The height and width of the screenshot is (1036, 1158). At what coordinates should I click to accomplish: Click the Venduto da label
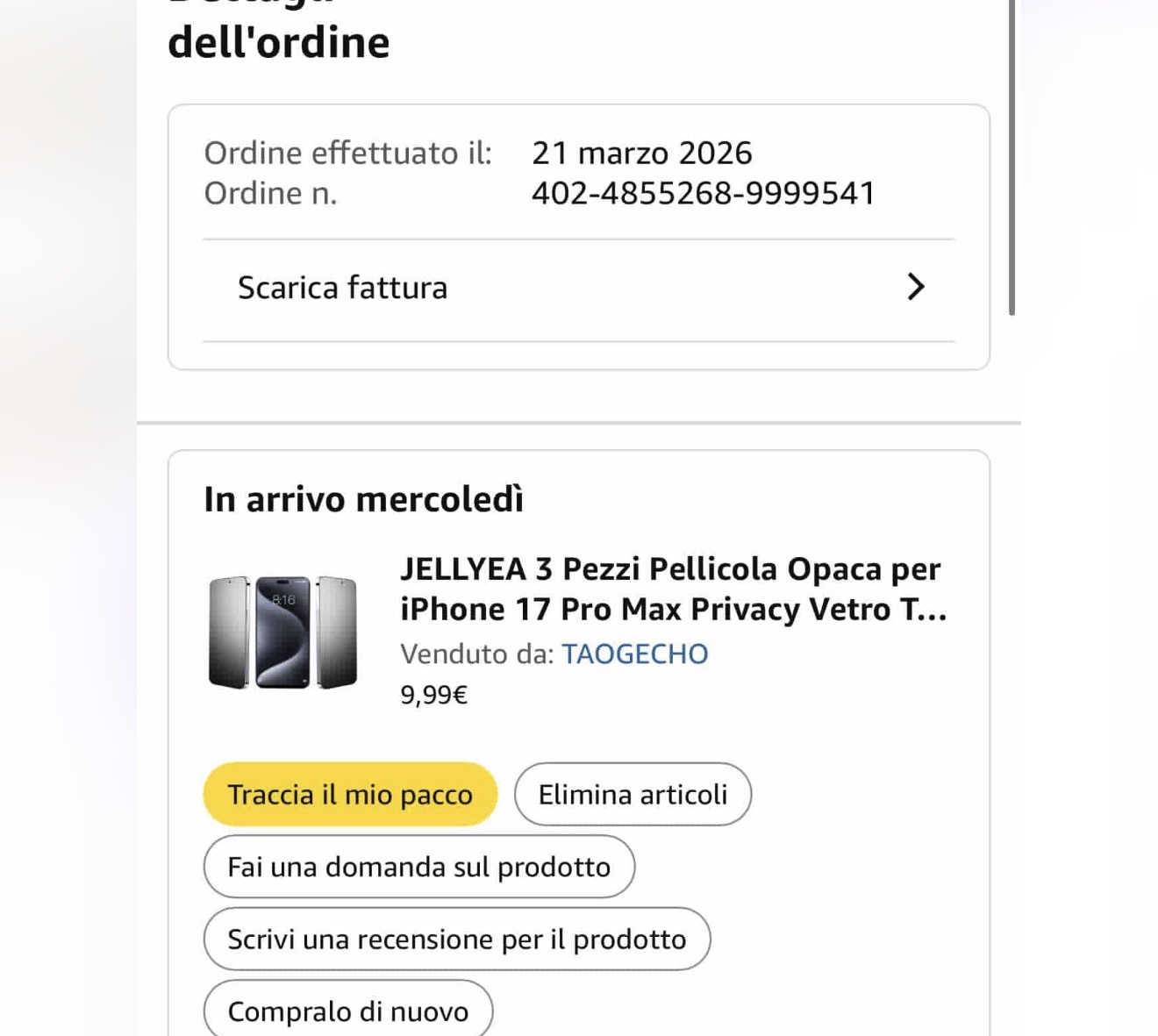pos(476,654)
